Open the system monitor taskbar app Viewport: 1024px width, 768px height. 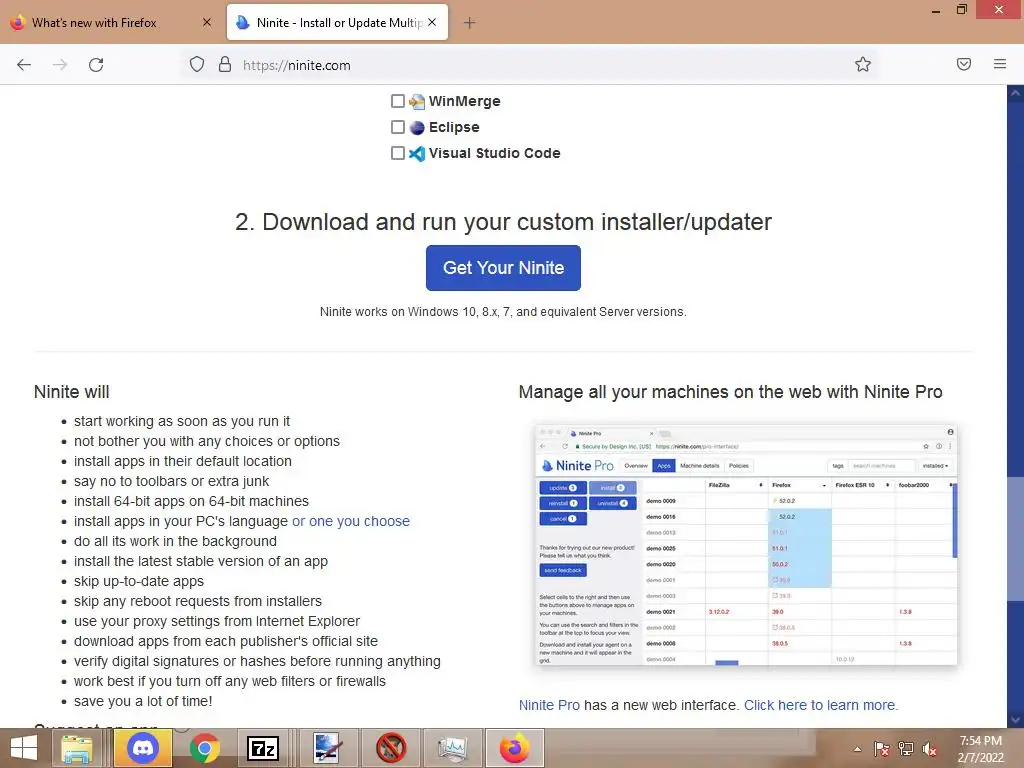tap(453, 748)
